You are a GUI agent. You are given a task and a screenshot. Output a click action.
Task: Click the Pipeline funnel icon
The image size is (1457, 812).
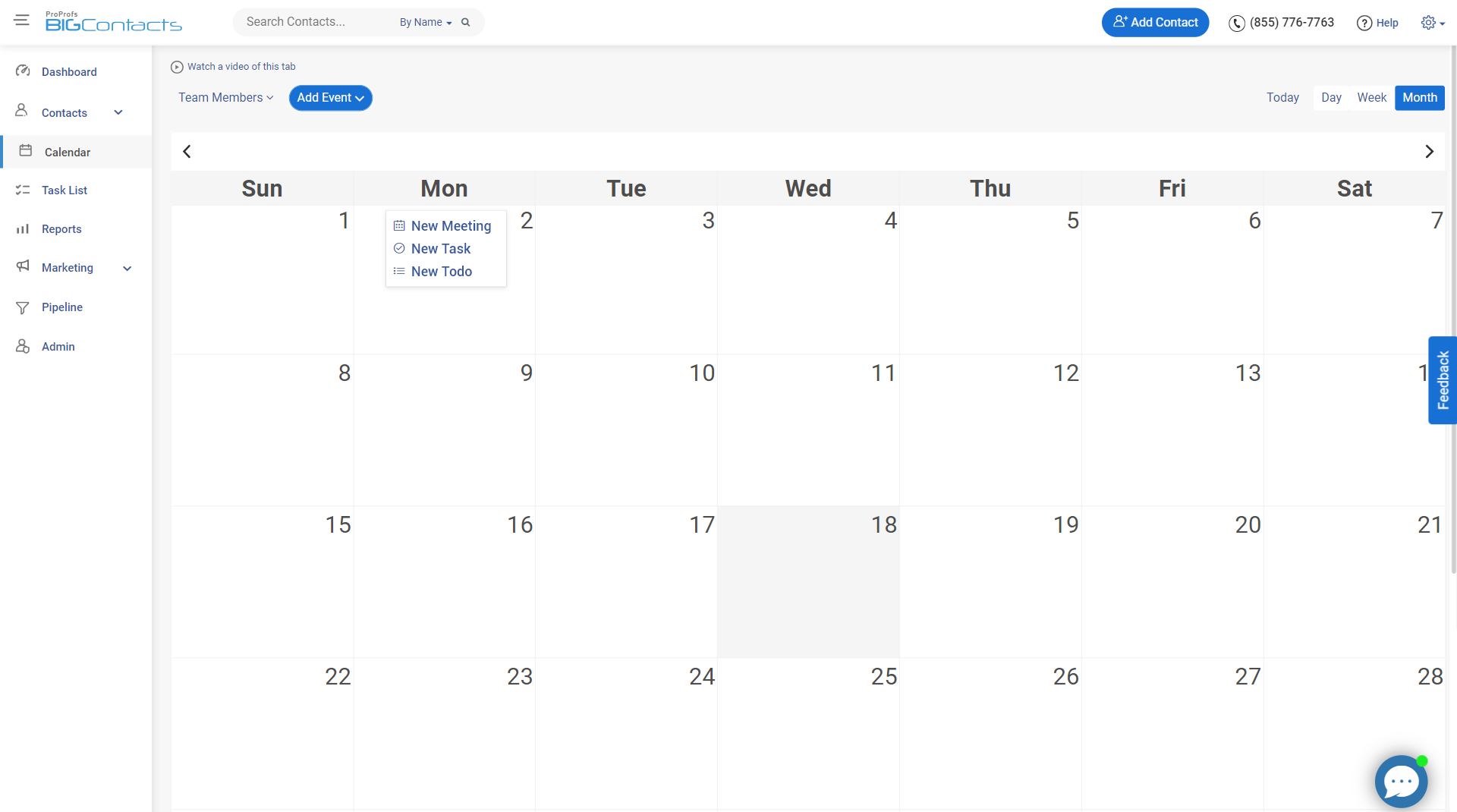(x=23, y=307)
